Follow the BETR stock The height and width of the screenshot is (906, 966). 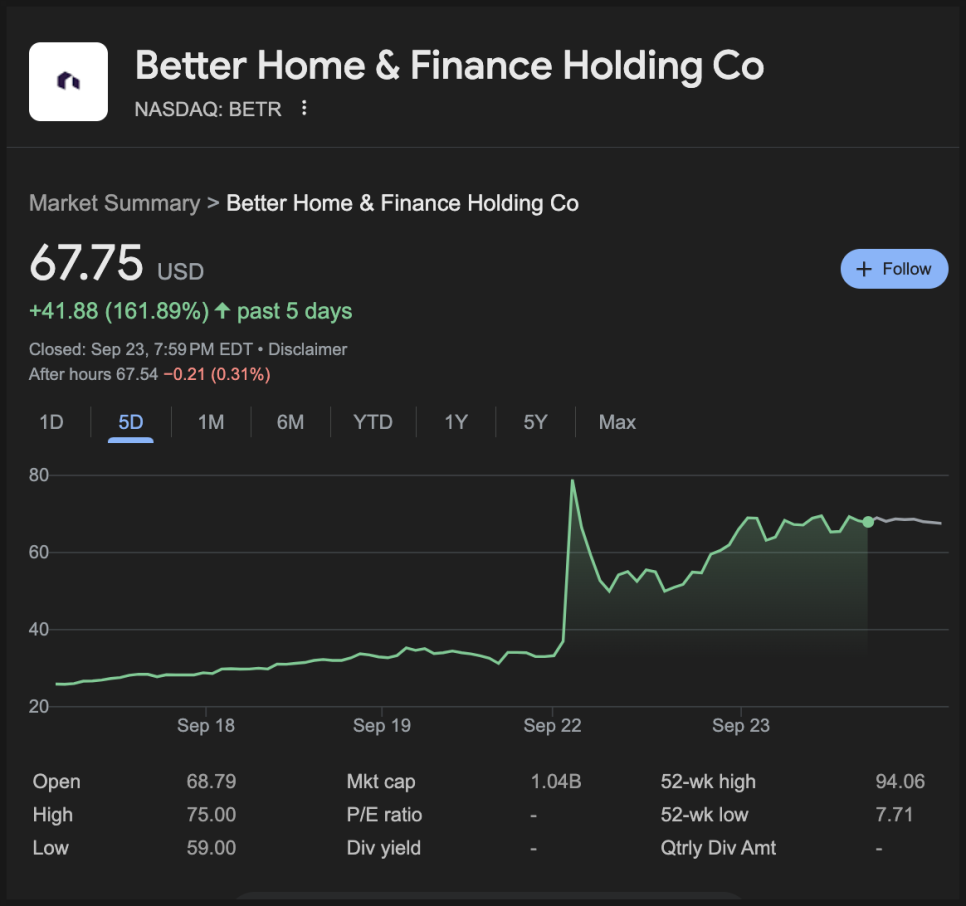(x=894, y=269)
